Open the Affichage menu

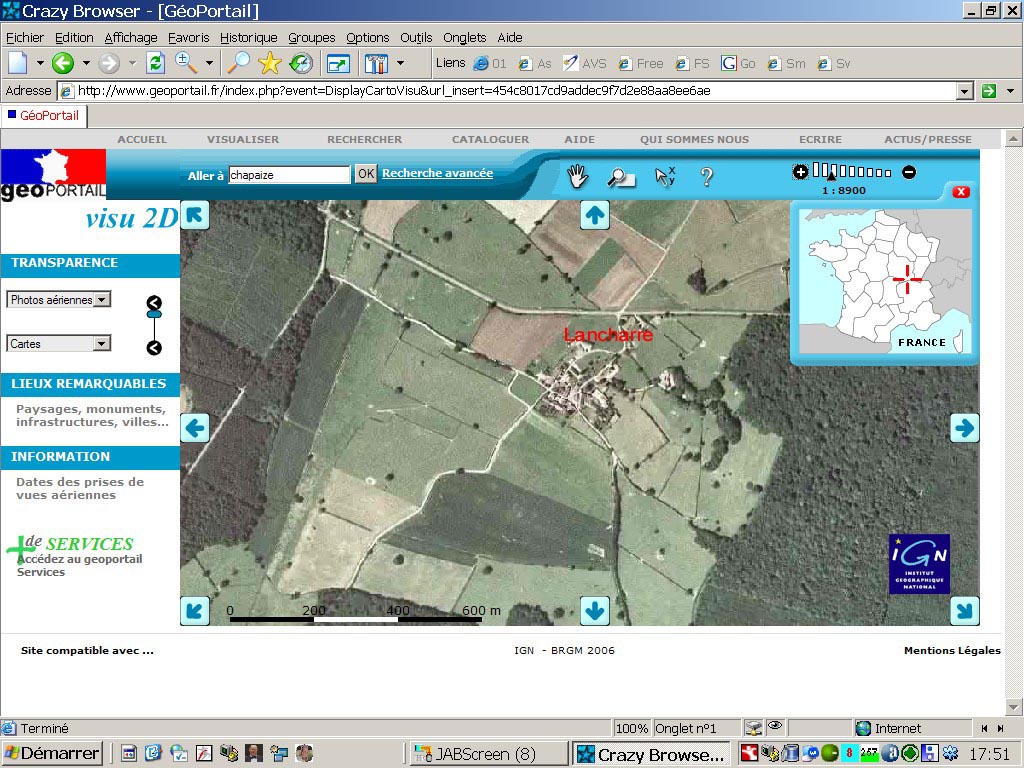tap(131, 37)
